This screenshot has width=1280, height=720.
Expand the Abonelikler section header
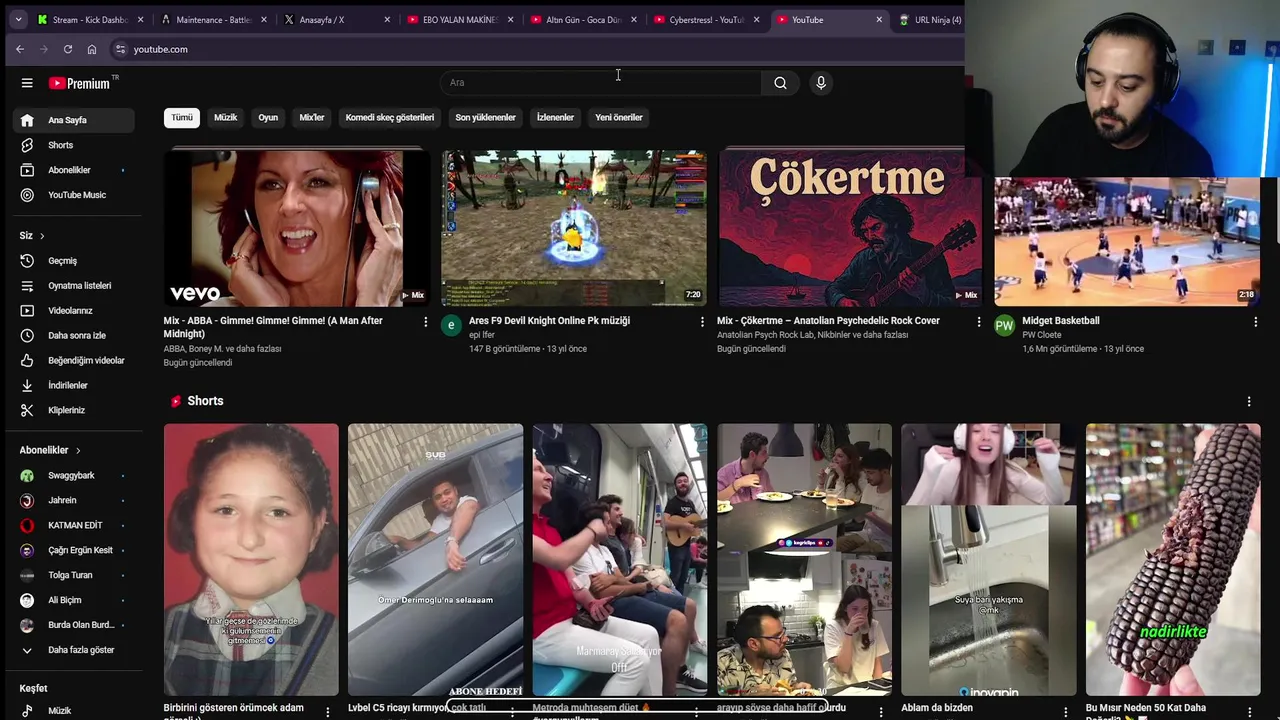click(50, 450)
